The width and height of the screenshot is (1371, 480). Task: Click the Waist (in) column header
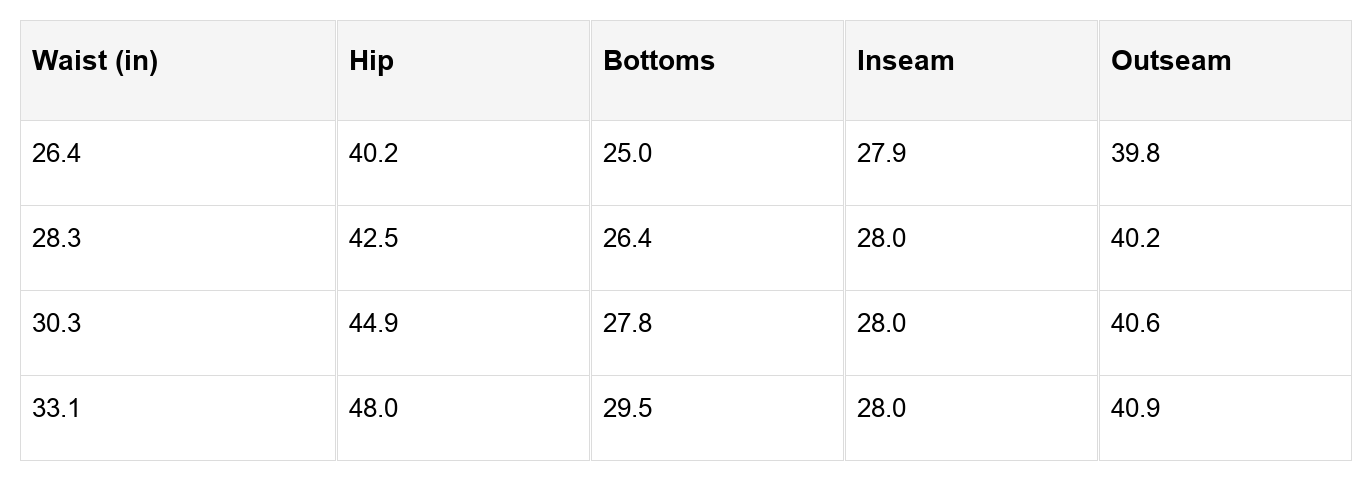point(95,61)
